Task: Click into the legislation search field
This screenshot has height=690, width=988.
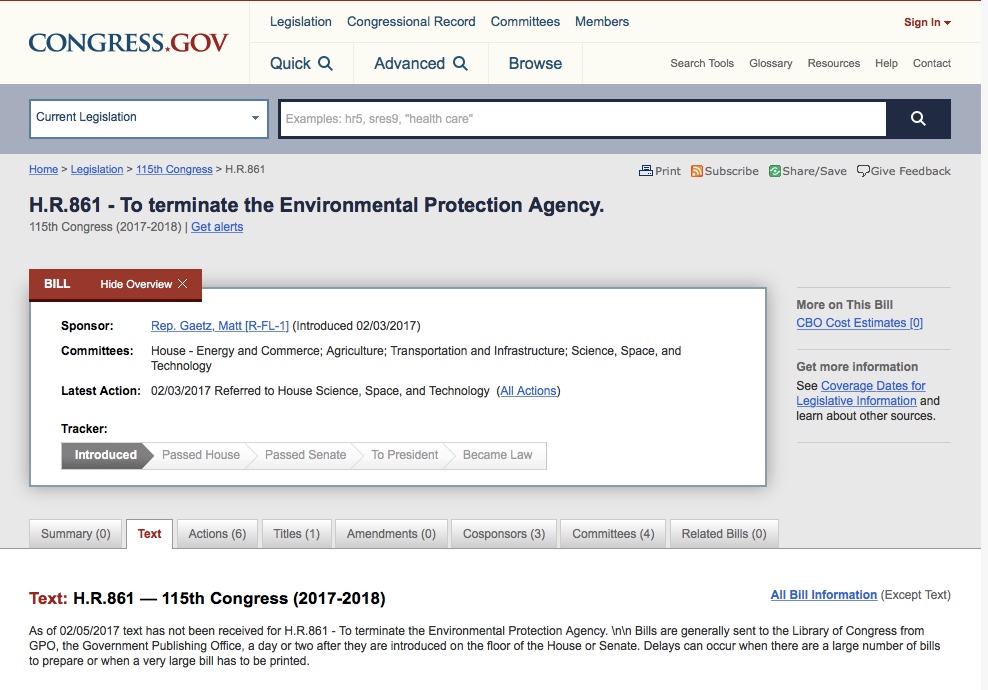Action: coord(583,118)
